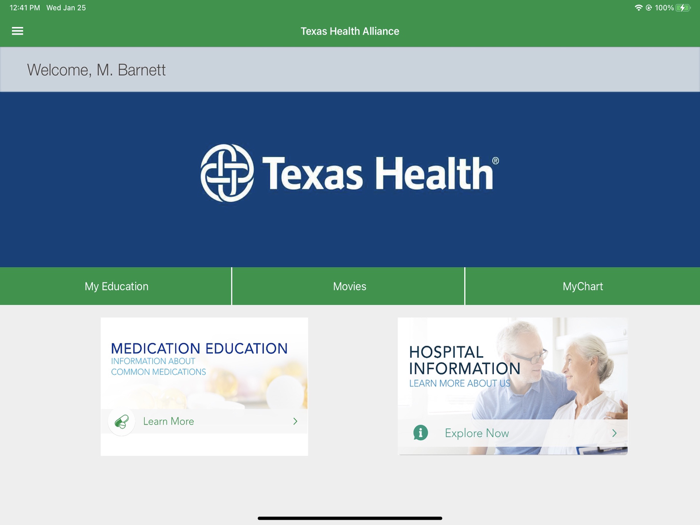Screen dimensions: 700x525
Task: Click the Learn More link
Action: coord(168,421)
